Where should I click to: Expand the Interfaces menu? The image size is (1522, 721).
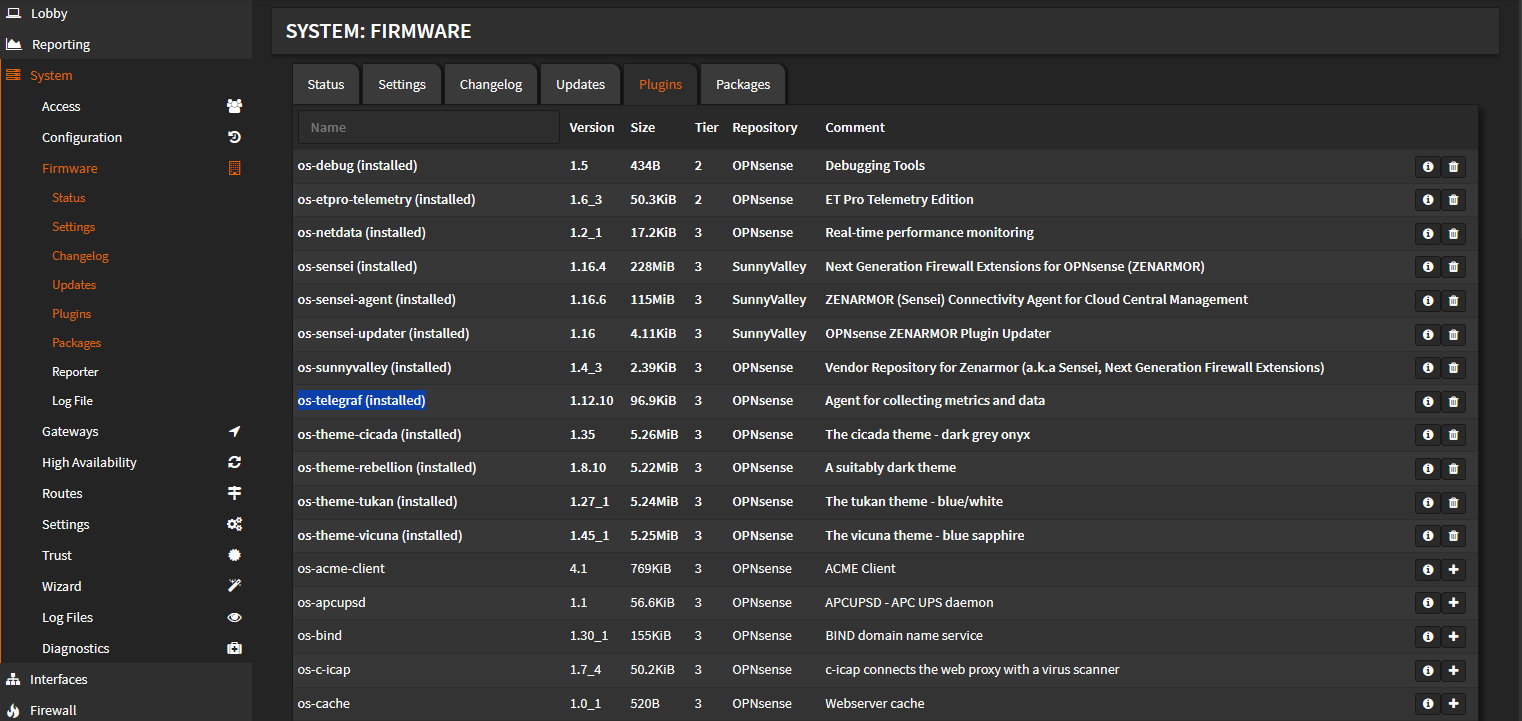coord(126,679)
